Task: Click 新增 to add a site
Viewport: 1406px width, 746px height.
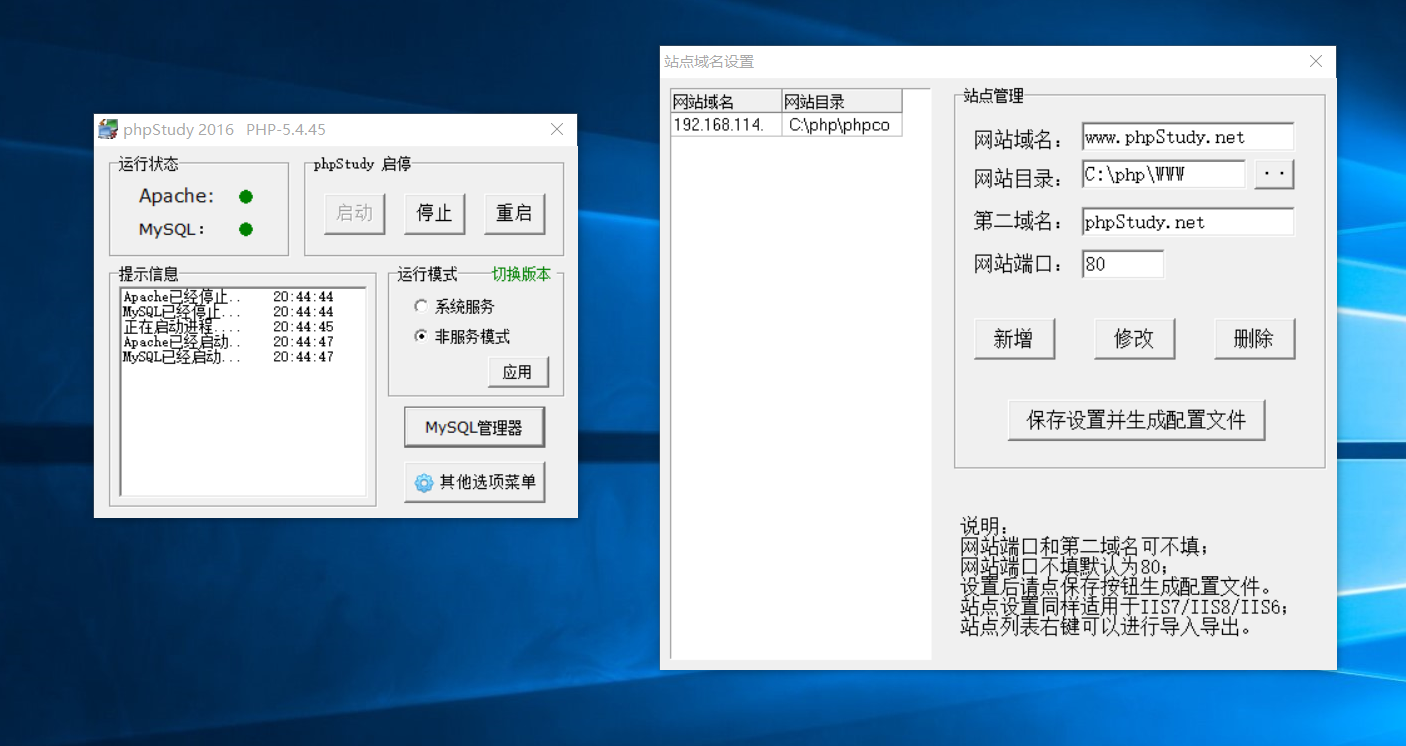Action: (1013, 339)
